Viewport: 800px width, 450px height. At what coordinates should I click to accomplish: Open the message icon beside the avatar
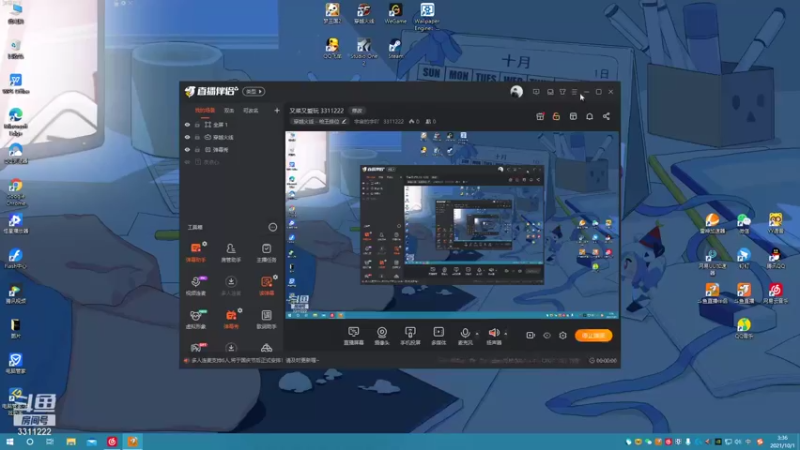pos(536,92)
